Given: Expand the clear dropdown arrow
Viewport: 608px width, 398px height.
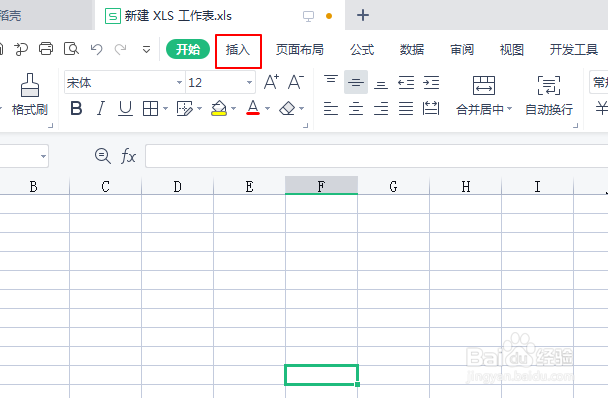Looking at the screenshot, I should click(x=301, y=109).
